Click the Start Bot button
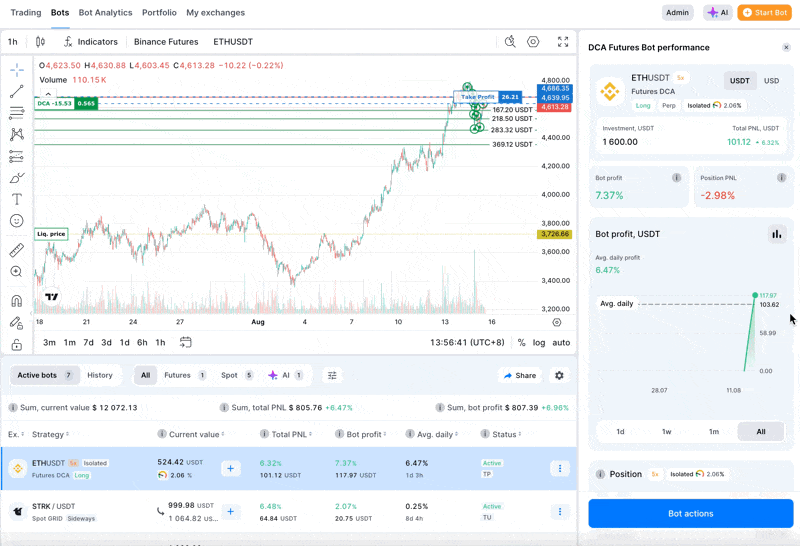Viewport: 800px width, 546px height. 764,13
